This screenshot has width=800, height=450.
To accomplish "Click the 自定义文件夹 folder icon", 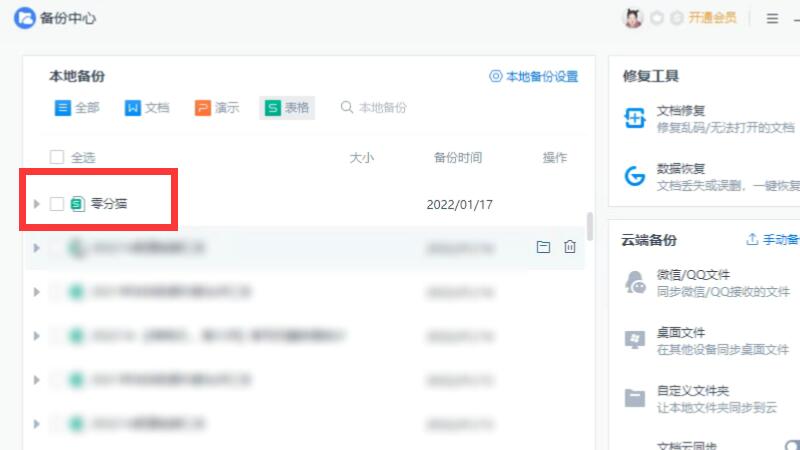I will (635, 397).
